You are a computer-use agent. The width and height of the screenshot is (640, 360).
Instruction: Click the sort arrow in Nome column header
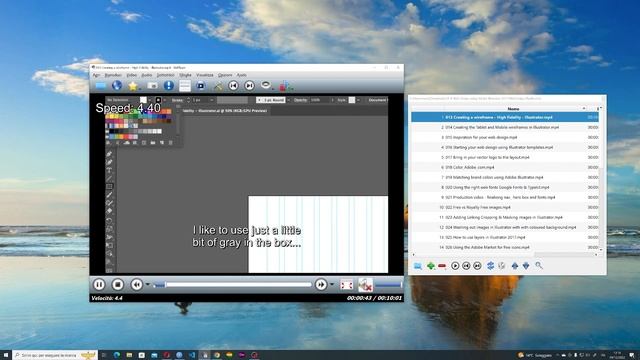584,109
